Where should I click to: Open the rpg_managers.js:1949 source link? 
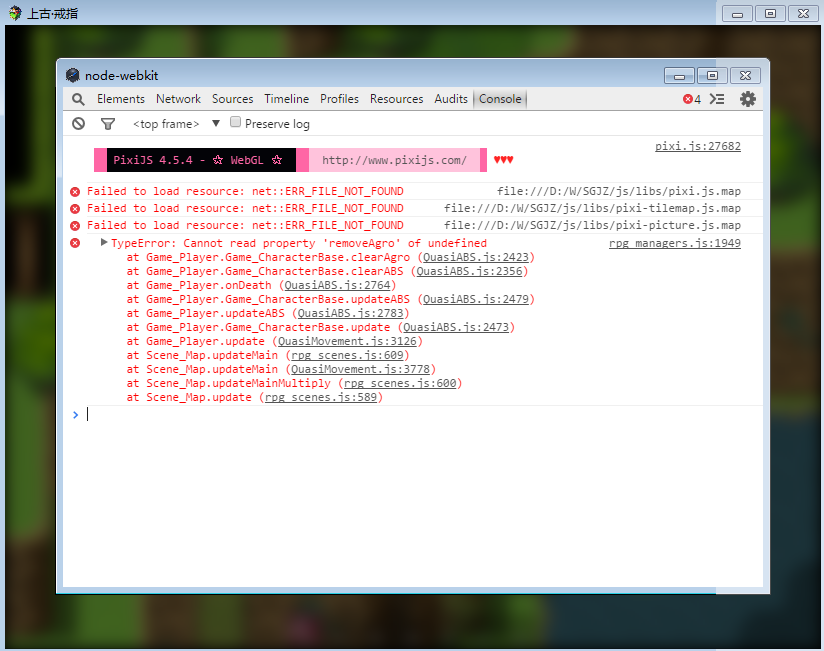pyautogui.click(x=675, y=243)
